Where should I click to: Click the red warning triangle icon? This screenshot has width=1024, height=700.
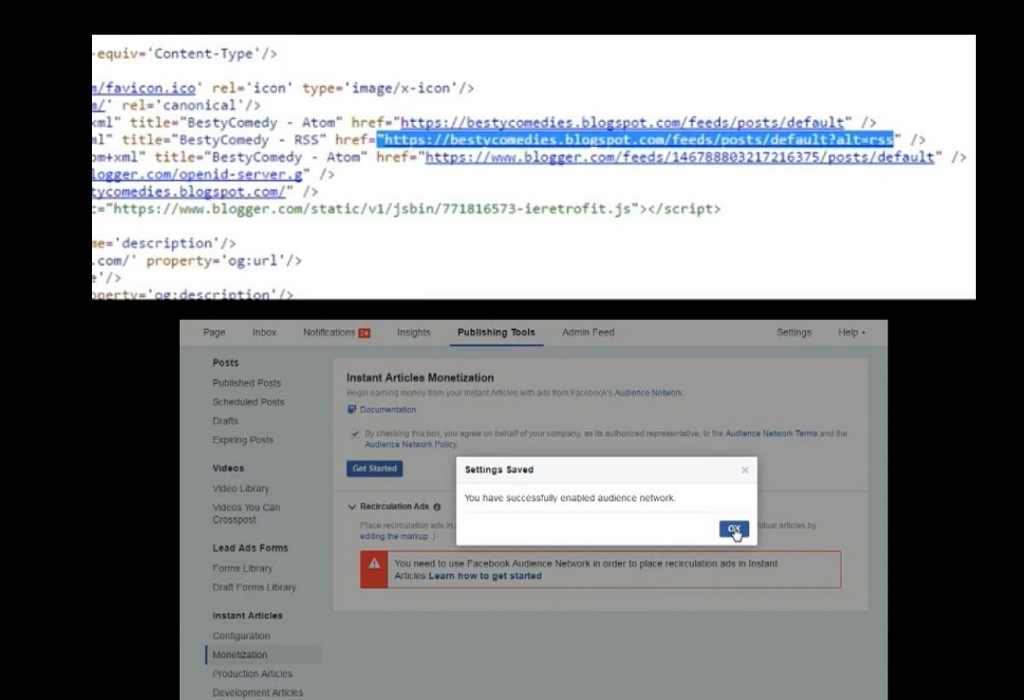click(x=374, y=564)
